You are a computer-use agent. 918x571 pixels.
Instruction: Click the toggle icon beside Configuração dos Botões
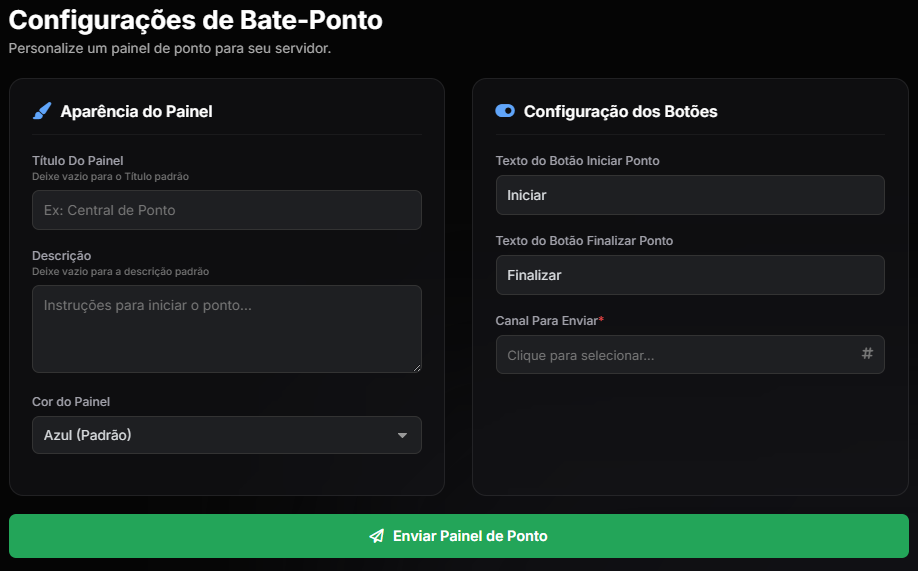tap(505, 111)
